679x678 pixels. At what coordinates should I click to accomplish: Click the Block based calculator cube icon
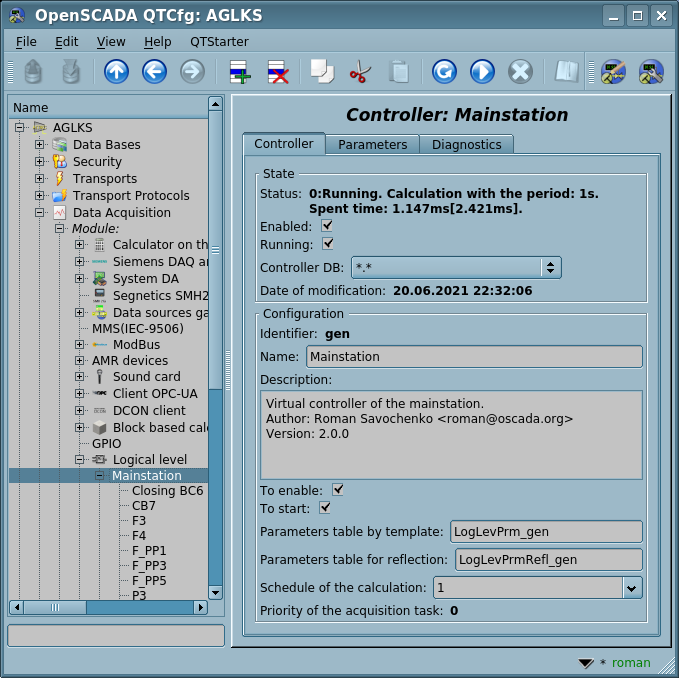(100, 428)
